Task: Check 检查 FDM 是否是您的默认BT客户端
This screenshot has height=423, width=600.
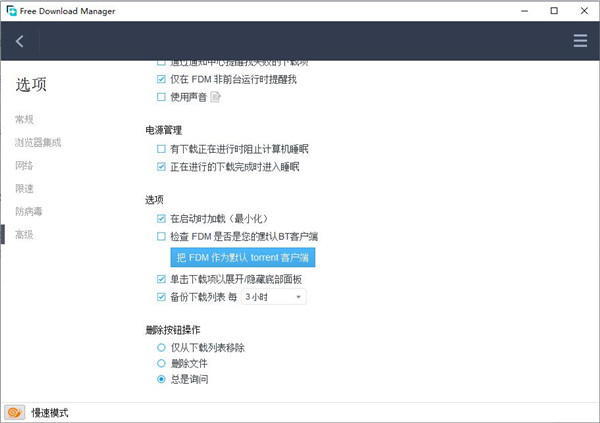Action: pyautogui.click(x=161, y=237)
